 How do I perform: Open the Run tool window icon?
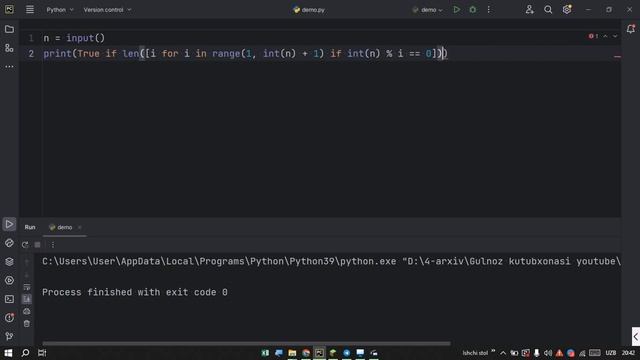point(9,224)
